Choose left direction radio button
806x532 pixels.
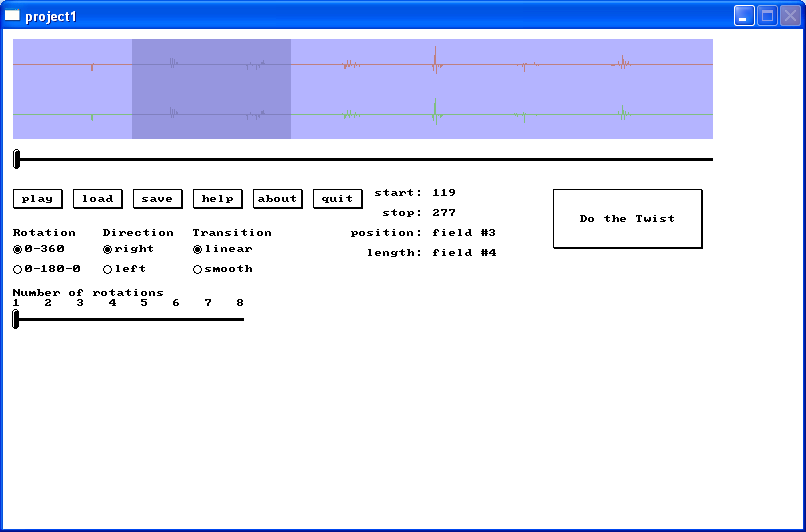click(x=108, y=269)
